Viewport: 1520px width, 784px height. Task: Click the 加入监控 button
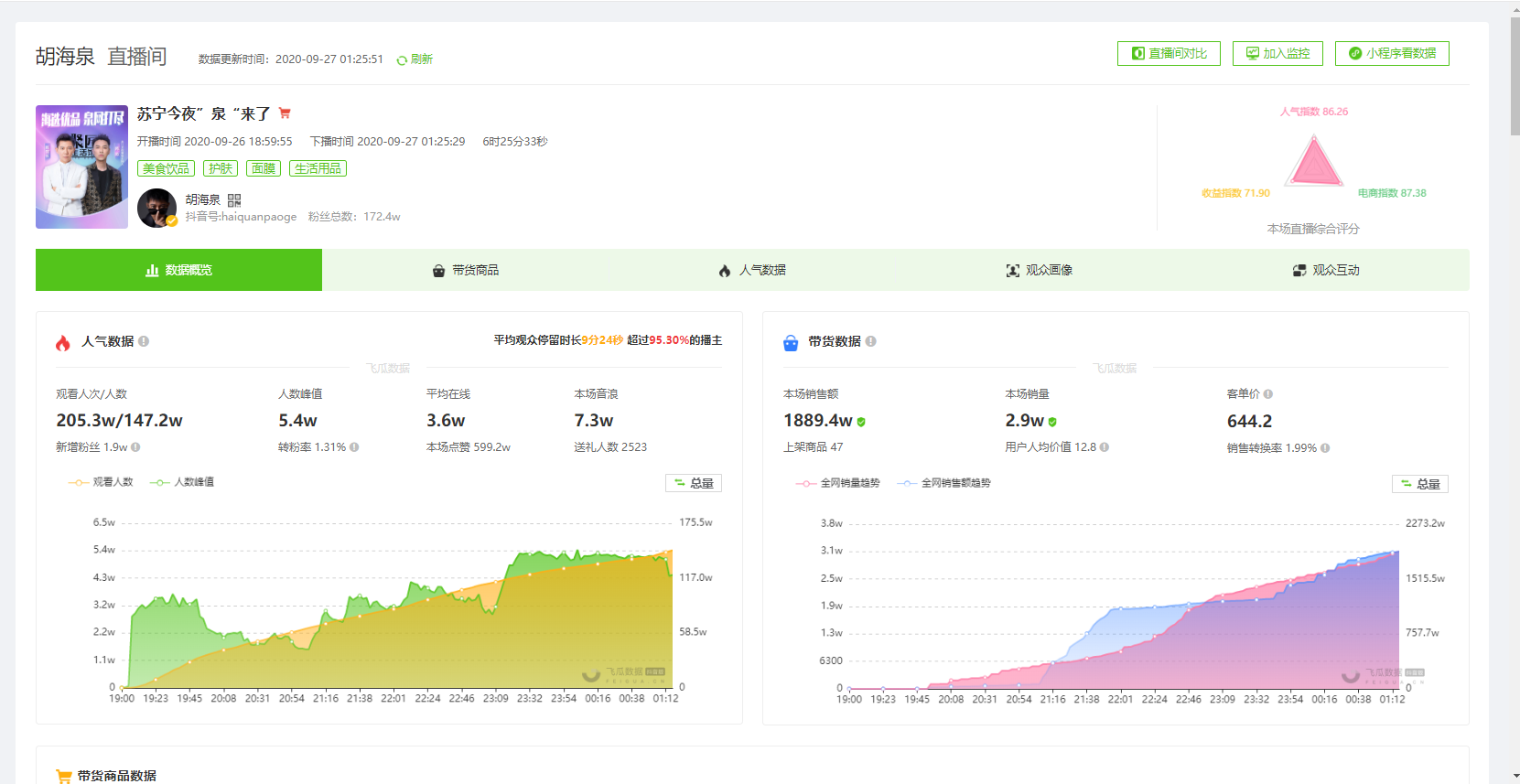pos(1277,53)
